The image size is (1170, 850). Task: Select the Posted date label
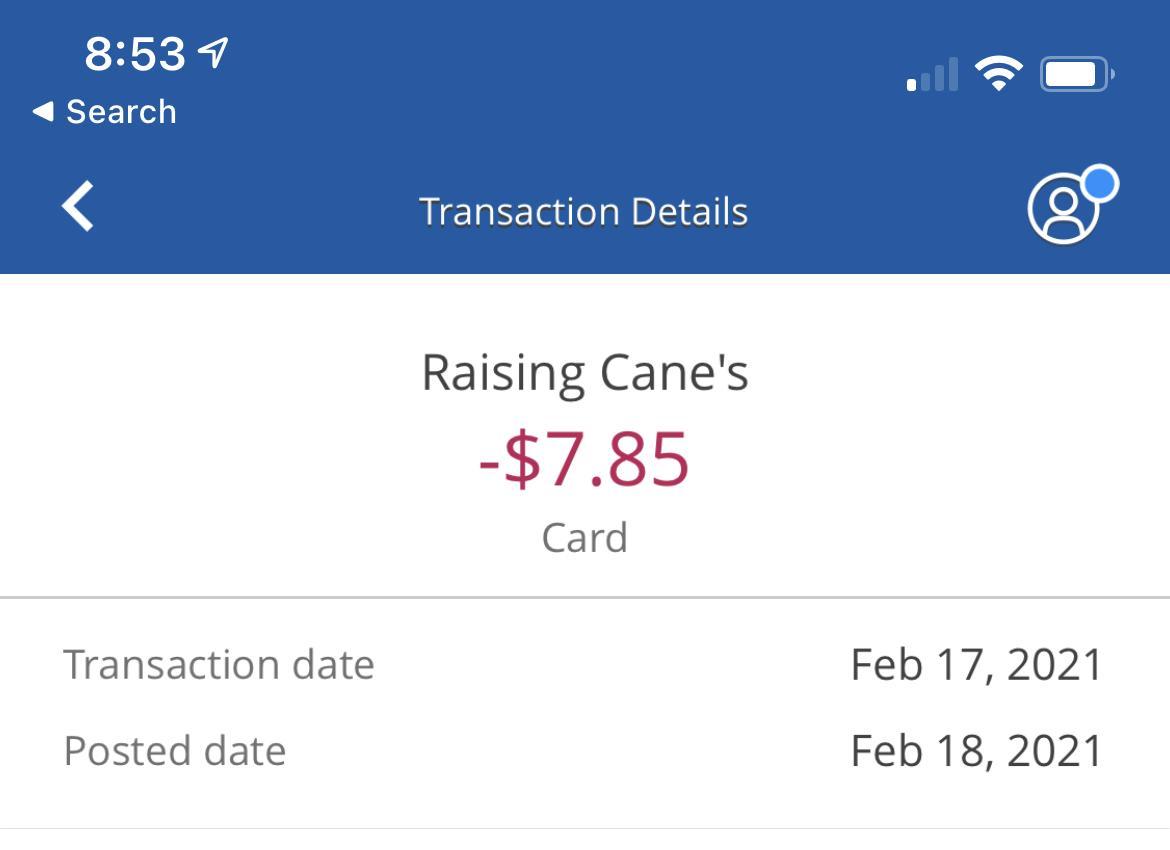175,751
